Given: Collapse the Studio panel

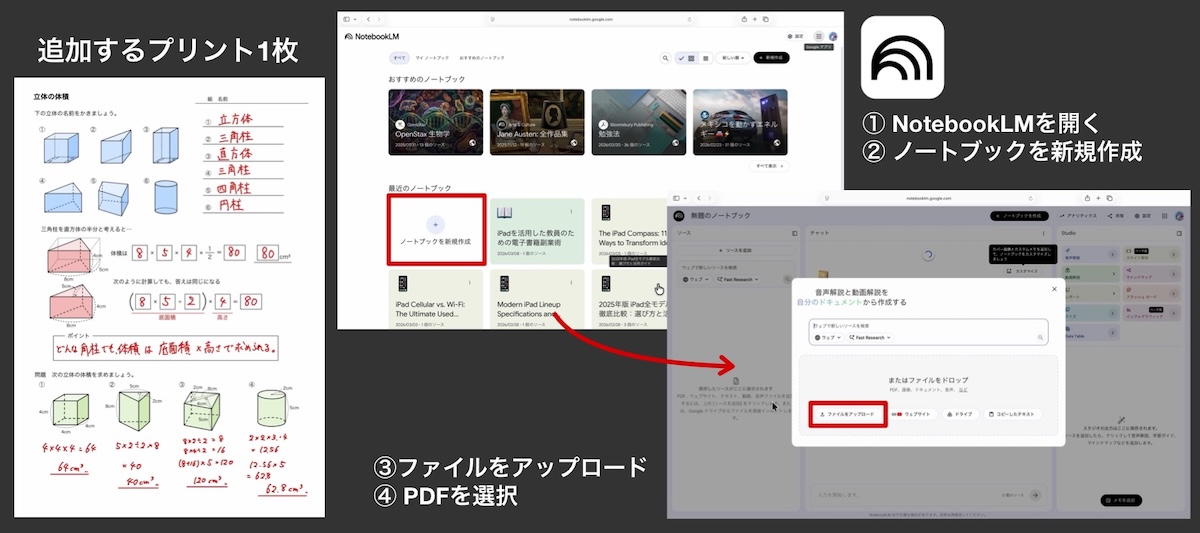Looking at the screenshot, I should [1179, 233].
